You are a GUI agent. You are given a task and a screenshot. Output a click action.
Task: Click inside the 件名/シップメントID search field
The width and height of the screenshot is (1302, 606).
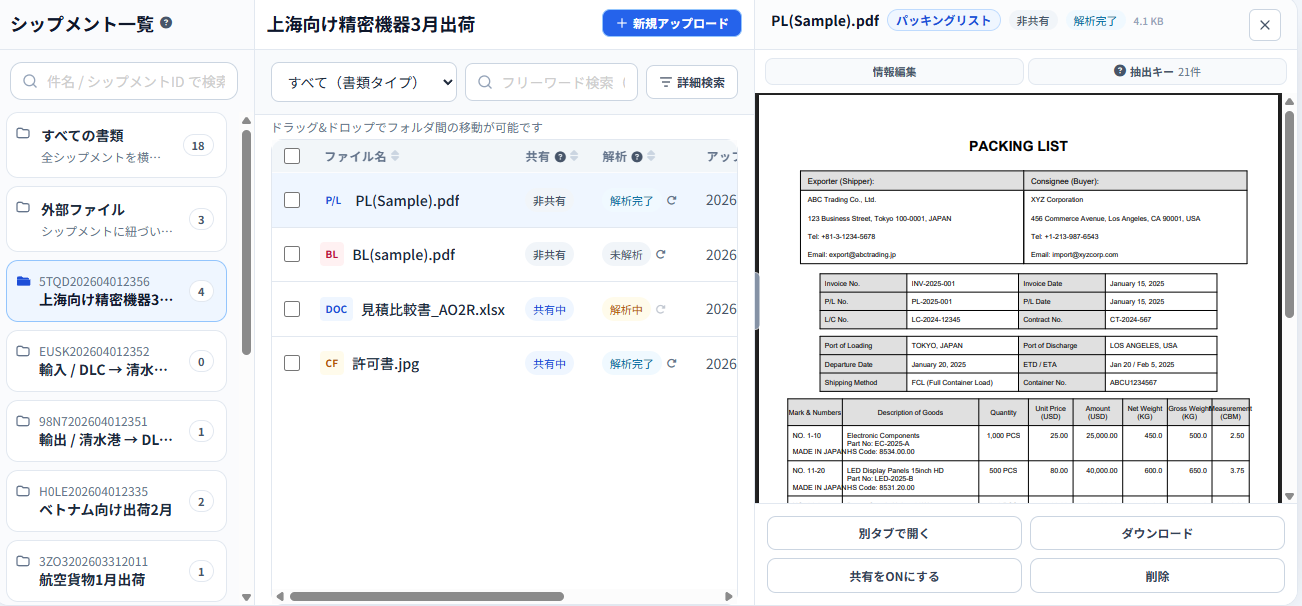point(123,81)
